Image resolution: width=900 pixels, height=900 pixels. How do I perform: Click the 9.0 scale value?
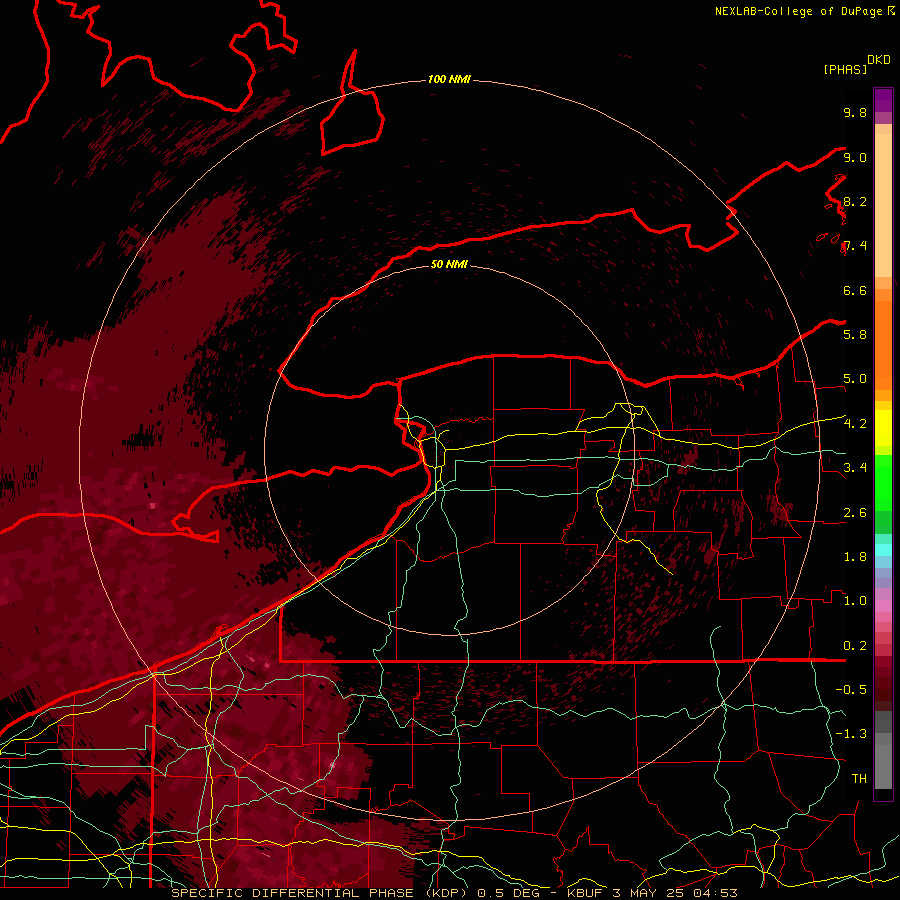(855, 157)
